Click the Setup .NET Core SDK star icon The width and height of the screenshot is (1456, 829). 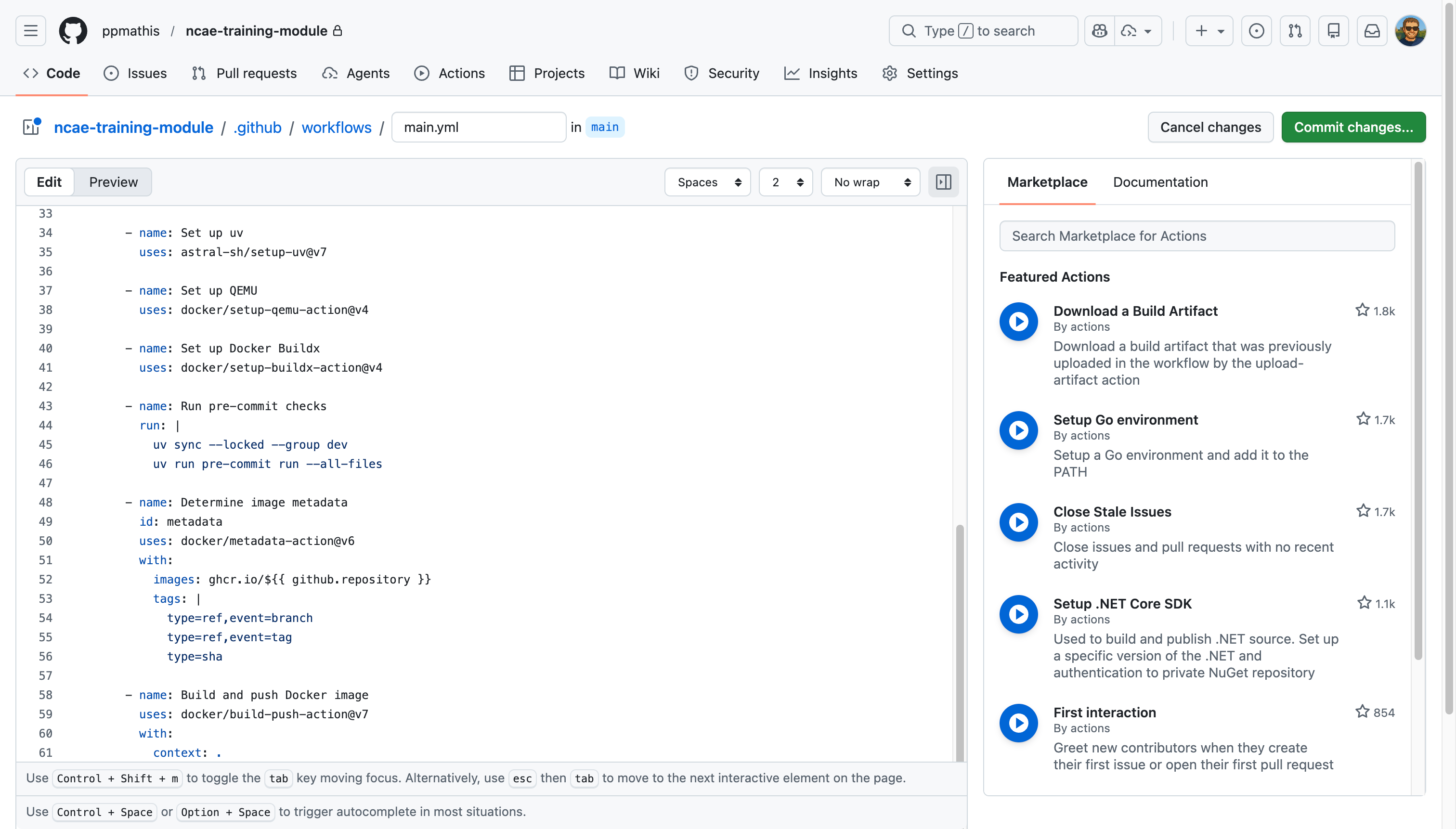pos(1364,602)
